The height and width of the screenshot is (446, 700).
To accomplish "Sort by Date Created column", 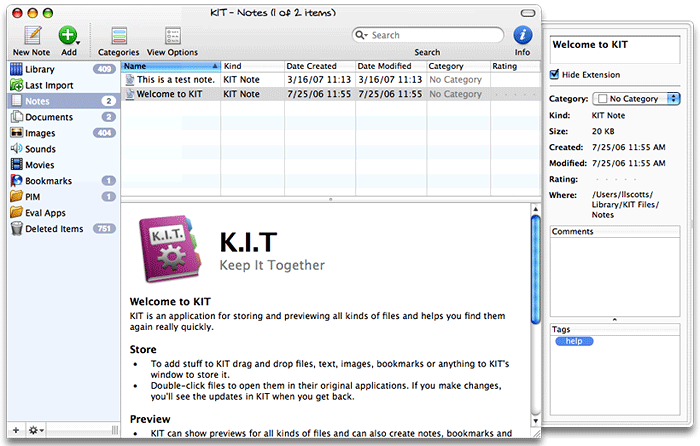I will (320, 66).
